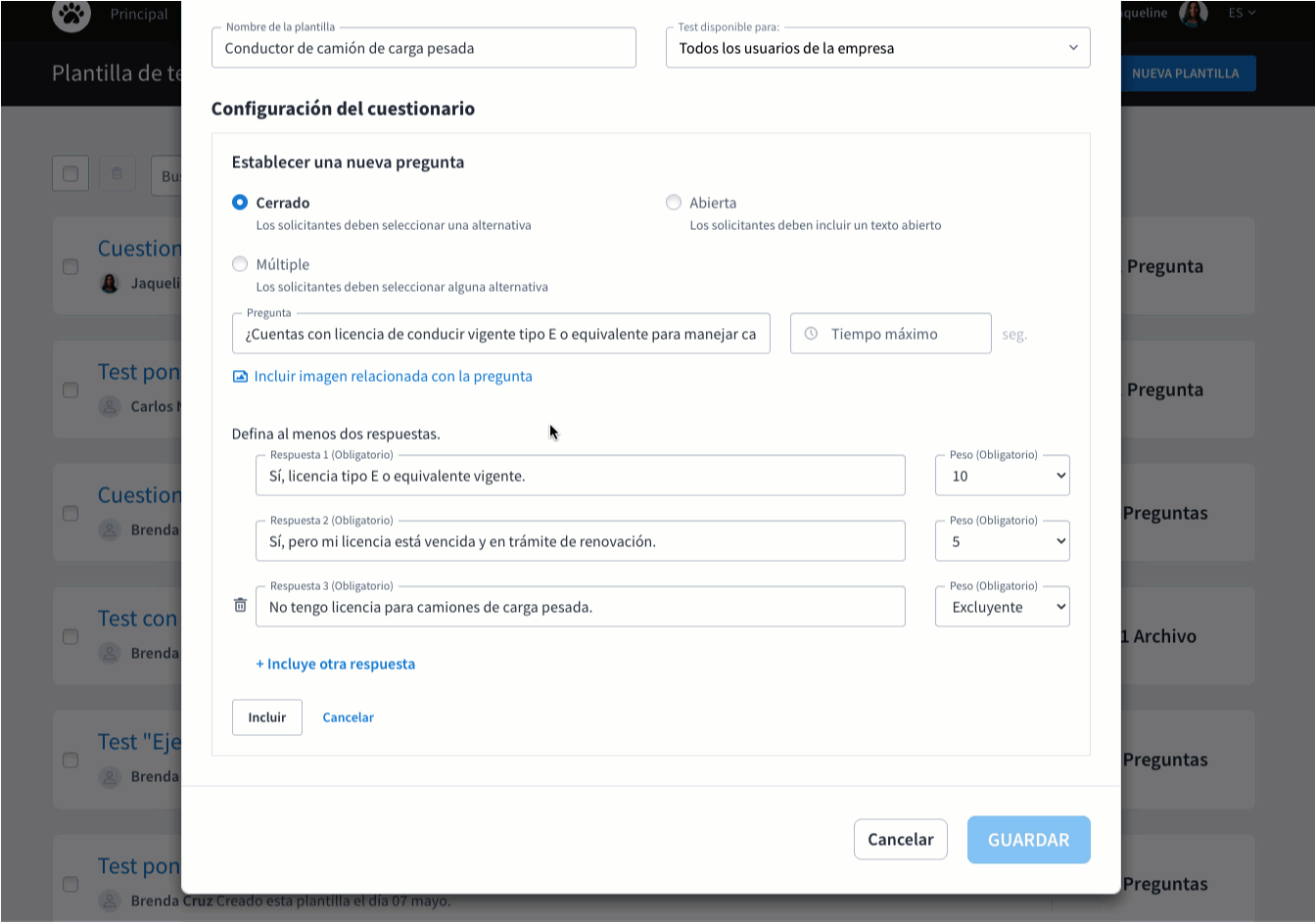Toggle the select-all checkbox in list toolbar

point(70,174)
